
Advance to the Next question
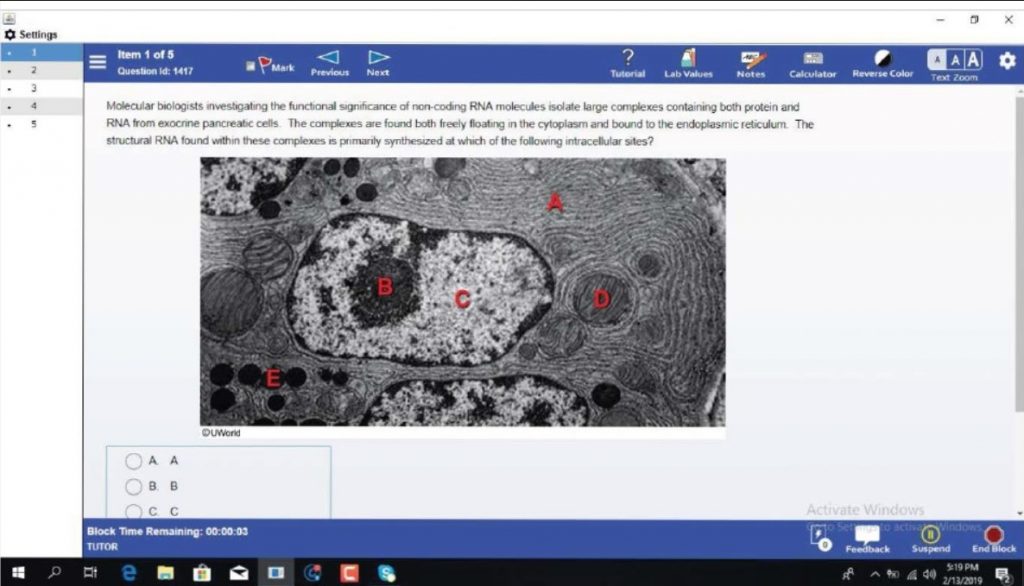click(378, 63)
